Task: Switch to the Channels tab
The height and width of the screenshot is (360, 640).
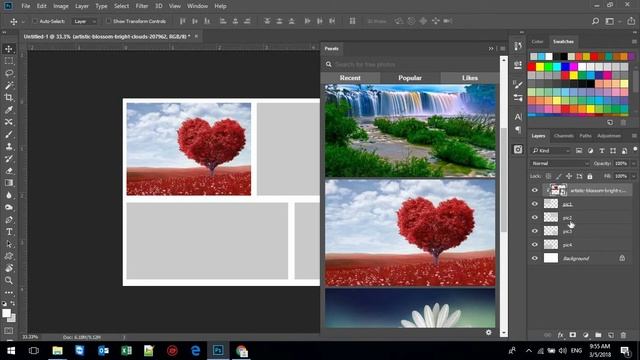Action: click(564, 136)
